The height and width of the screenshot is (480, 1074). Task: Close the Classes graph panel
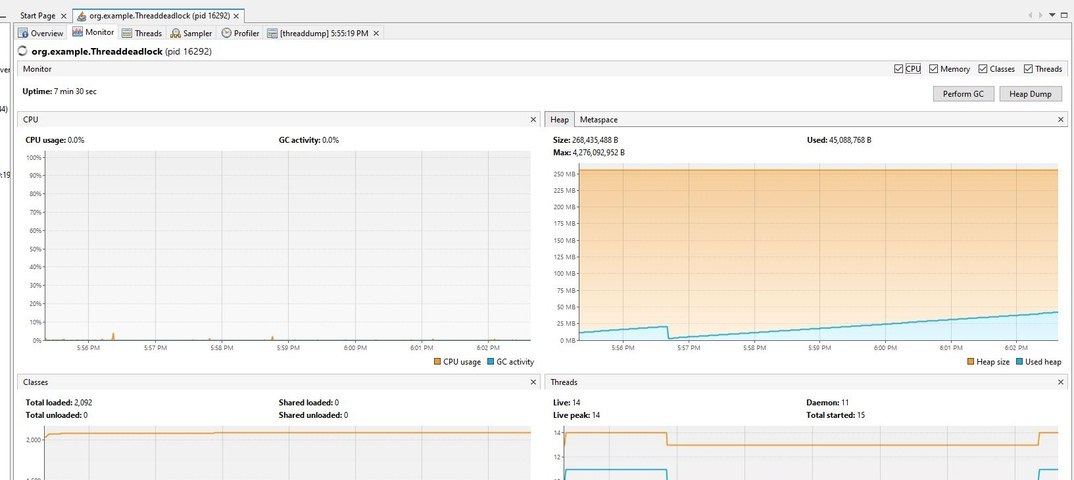[534, 382]
